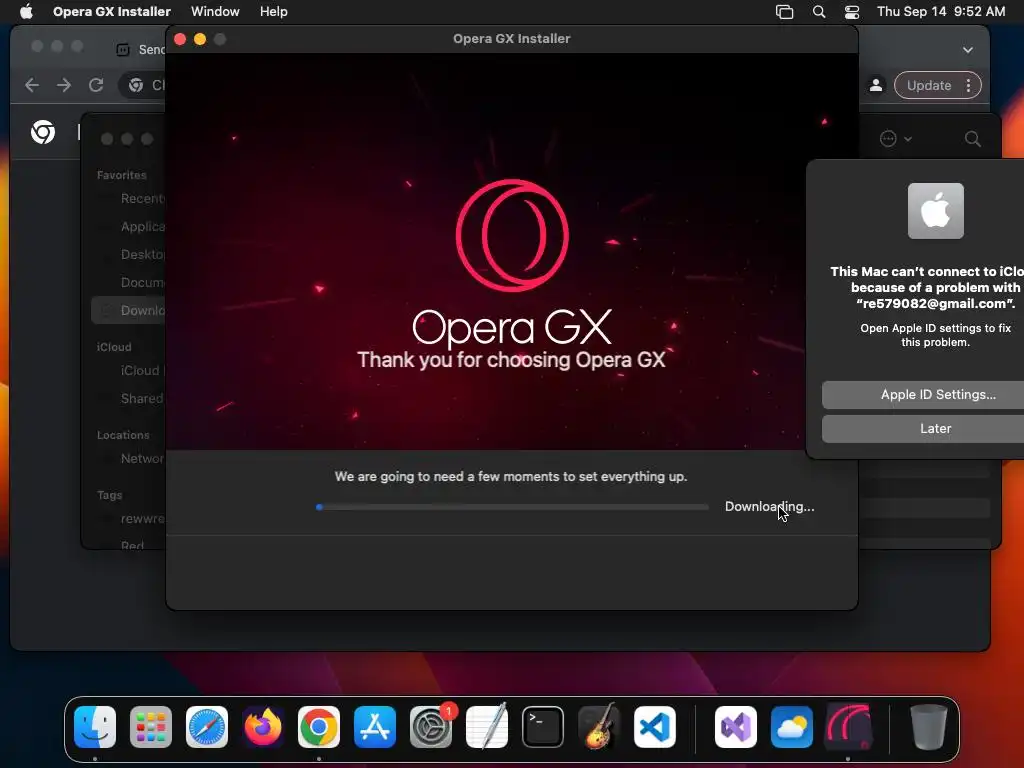Open the Apple menu
This screenshot has height=768, width=1024.
click(26, 11)
